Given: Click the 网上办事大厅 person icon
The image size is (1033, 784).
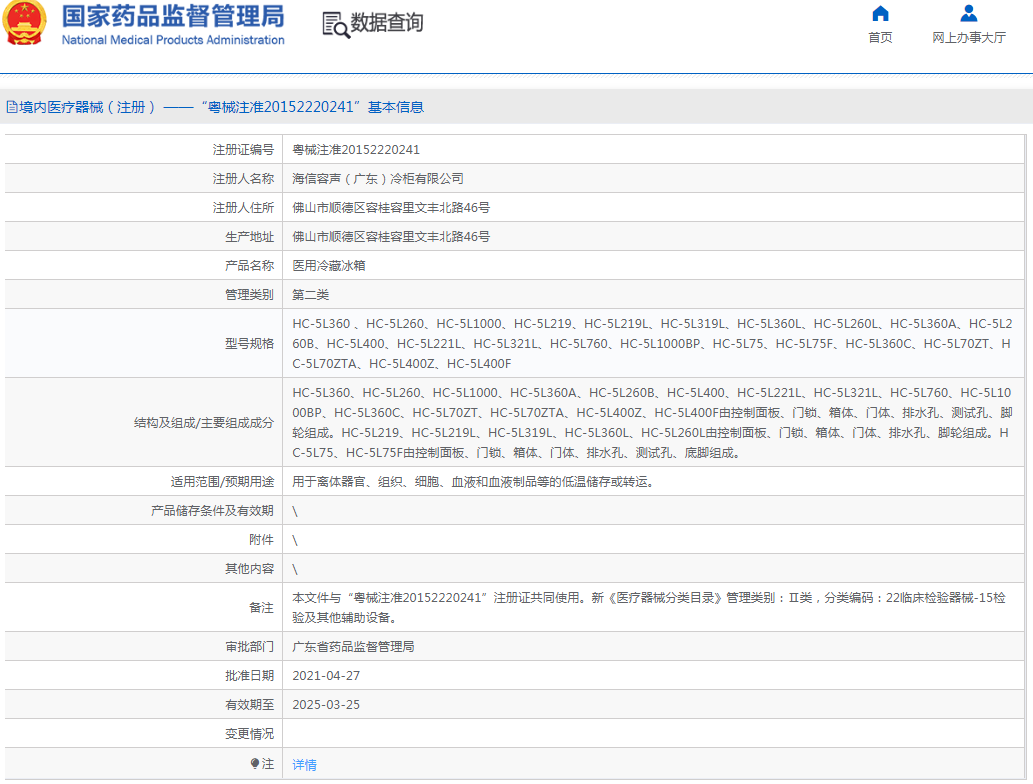Looking at the screenshot, I should pos(968,14).
